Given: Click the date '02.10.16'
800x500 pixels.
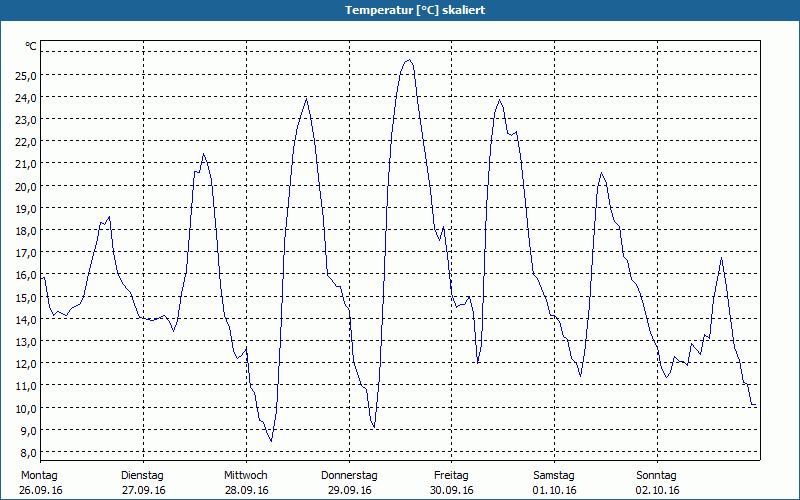Looking at the screenshot, I should point(658,490).
